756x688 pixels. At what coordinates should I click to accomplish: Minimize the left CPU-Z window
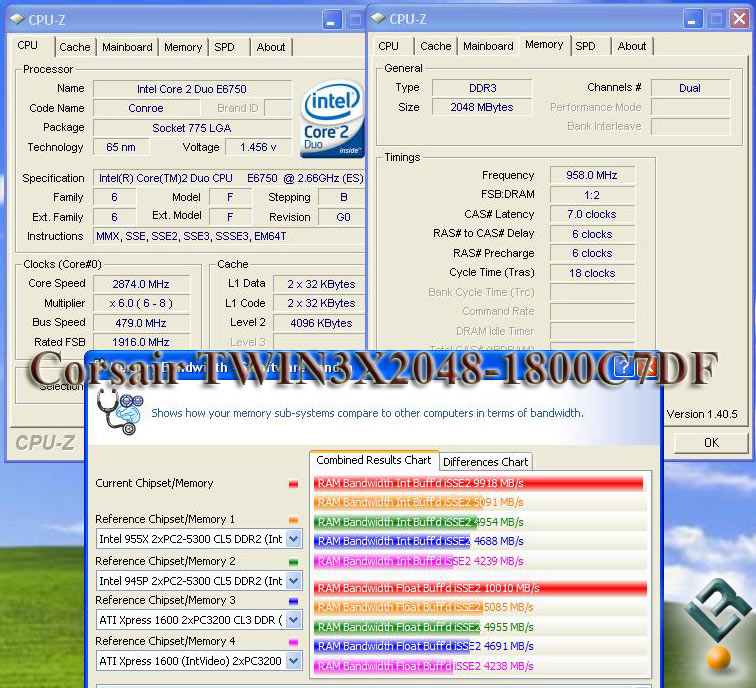tap(331, 20)
